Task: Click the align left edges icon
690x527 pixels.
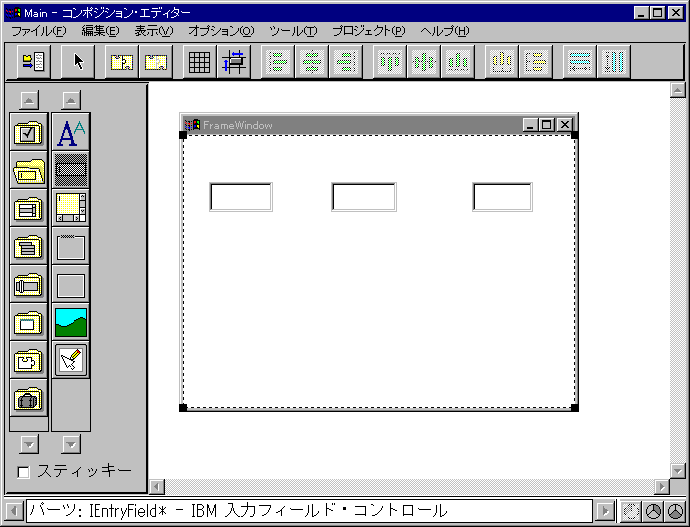Action: pyautogui.click(x=278, y=62)
